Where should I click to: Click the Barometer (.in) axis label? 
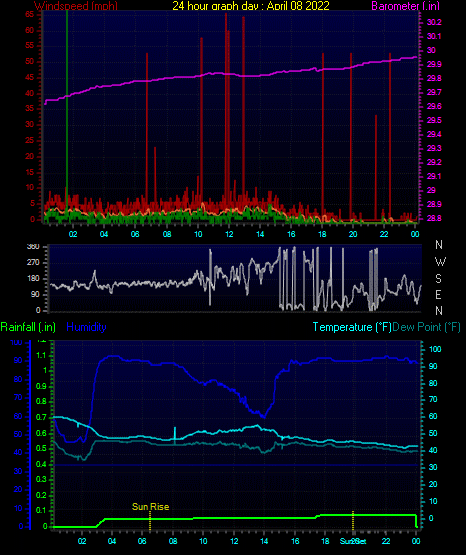(406, 6)
